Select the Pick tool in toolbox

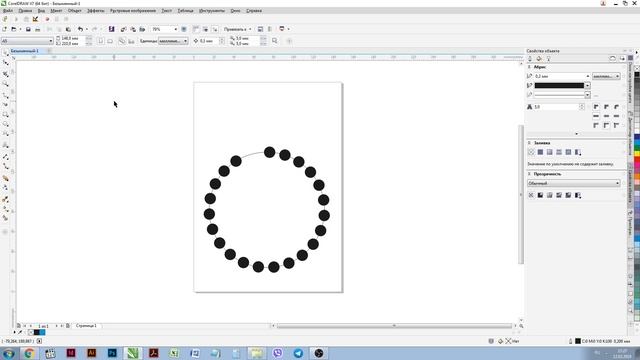6,53
